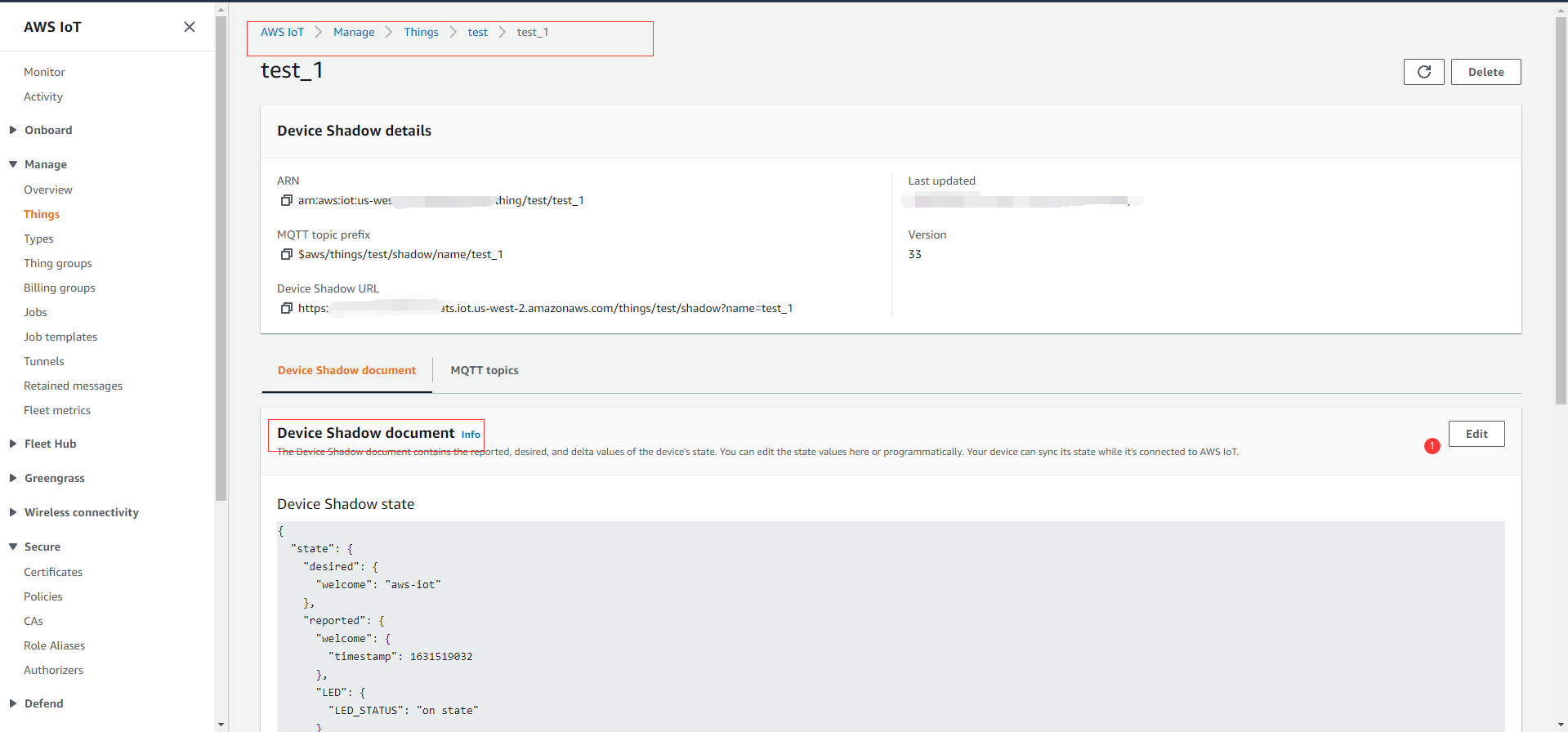Open the Manage breadcrumb link
Viewport: 1568px width, 732px height.
[354, 32]
